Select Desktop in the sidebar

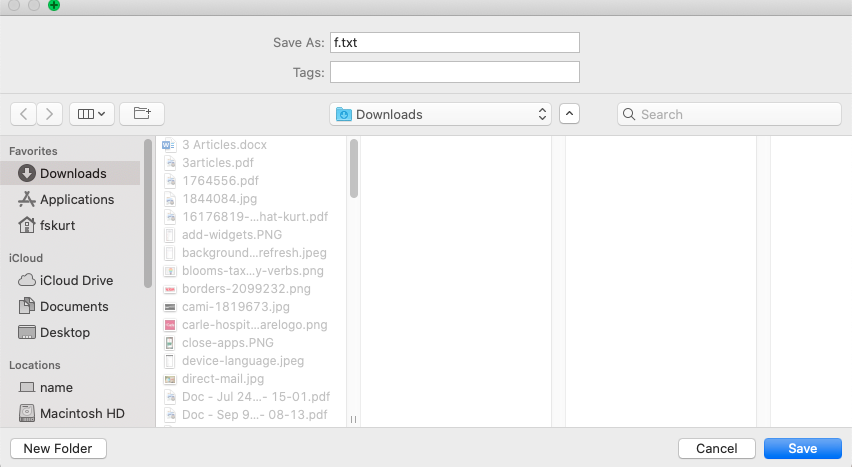(71, 333)
